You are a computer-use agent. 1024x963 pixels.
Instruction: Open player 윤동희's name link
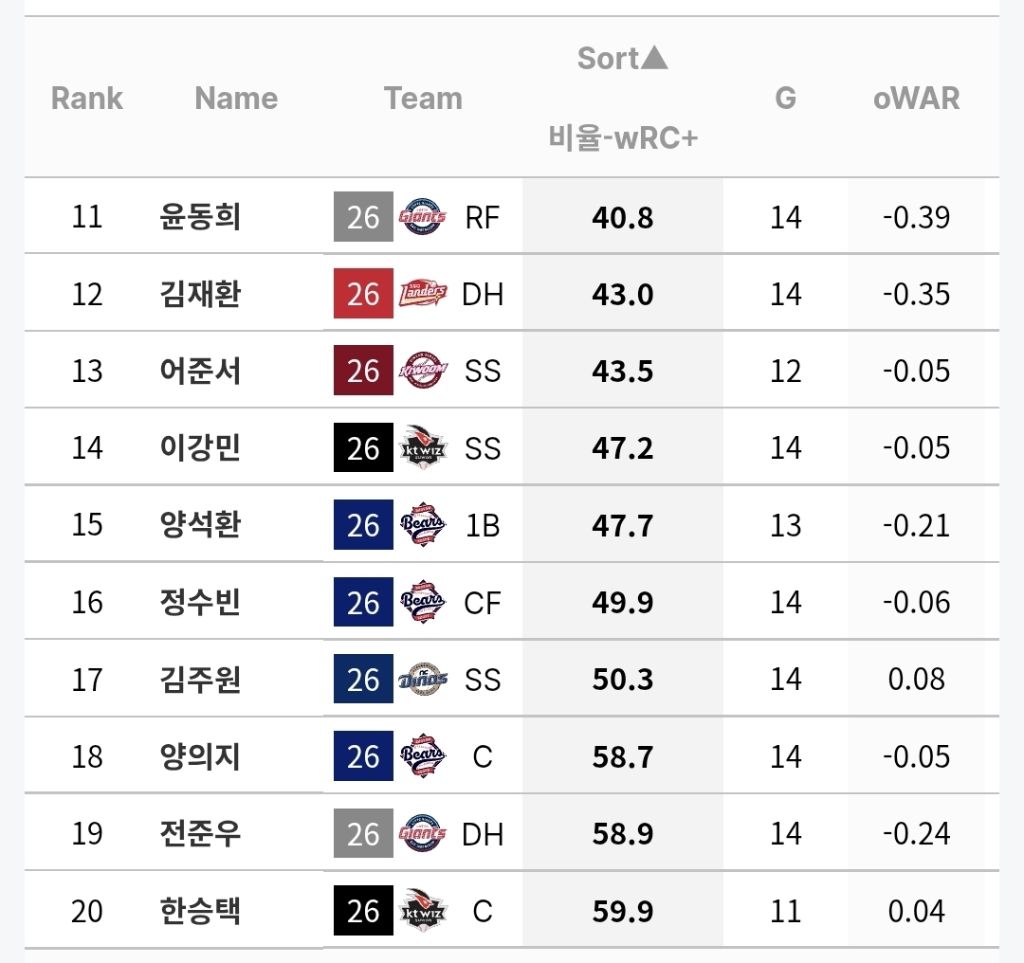coord(200,217)
